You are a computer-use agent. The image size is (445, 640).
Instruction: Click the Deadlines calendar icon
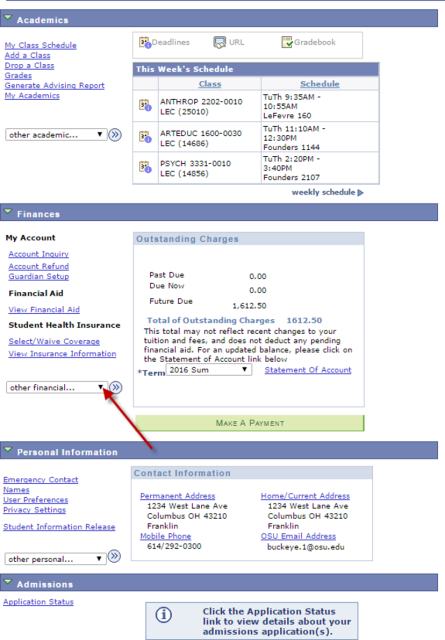coord(145,42)
